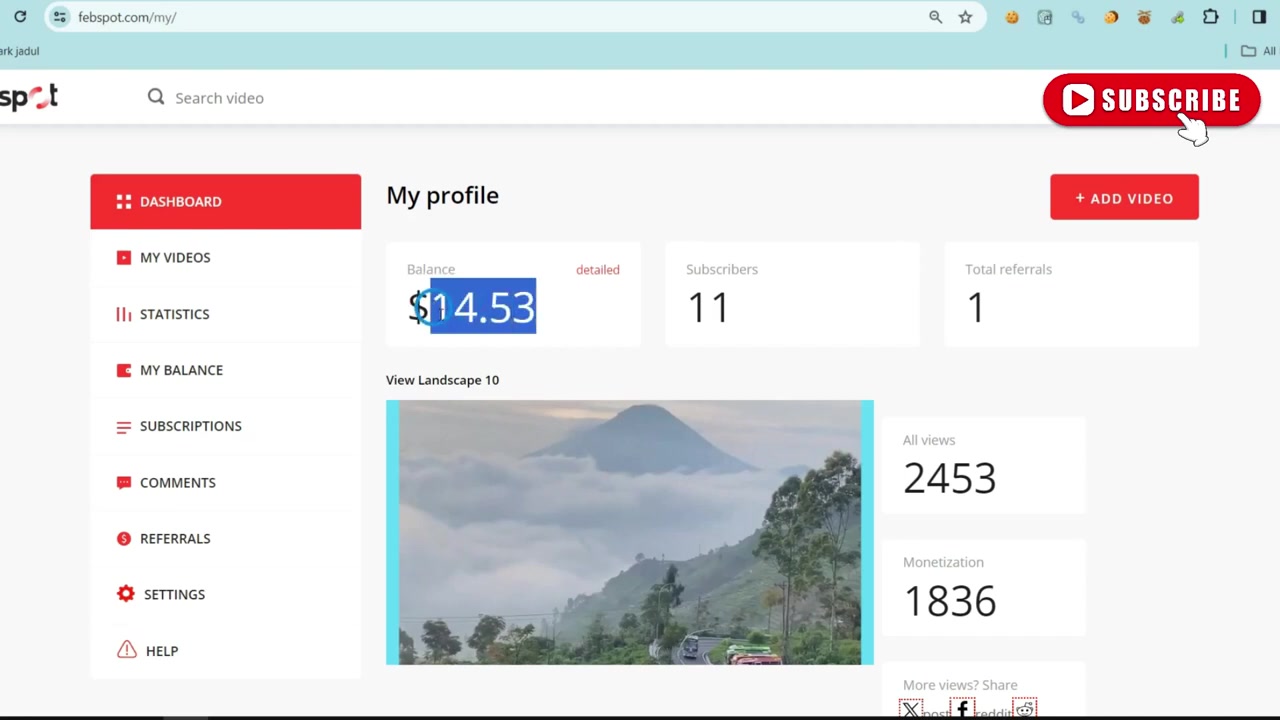
Task: Open the Extensions puzzle icon
Action: click(x=1210, y=17)
